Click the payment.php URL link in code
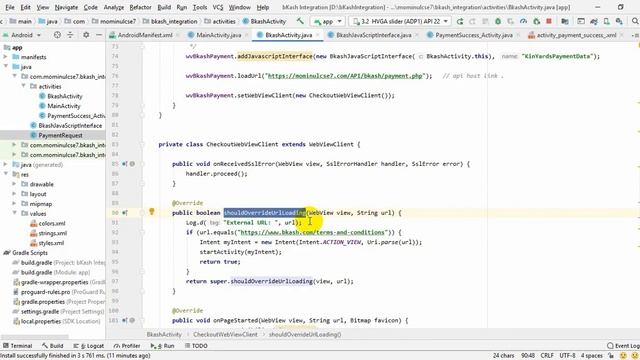This screenshot has height=360, width=640. 345,76
